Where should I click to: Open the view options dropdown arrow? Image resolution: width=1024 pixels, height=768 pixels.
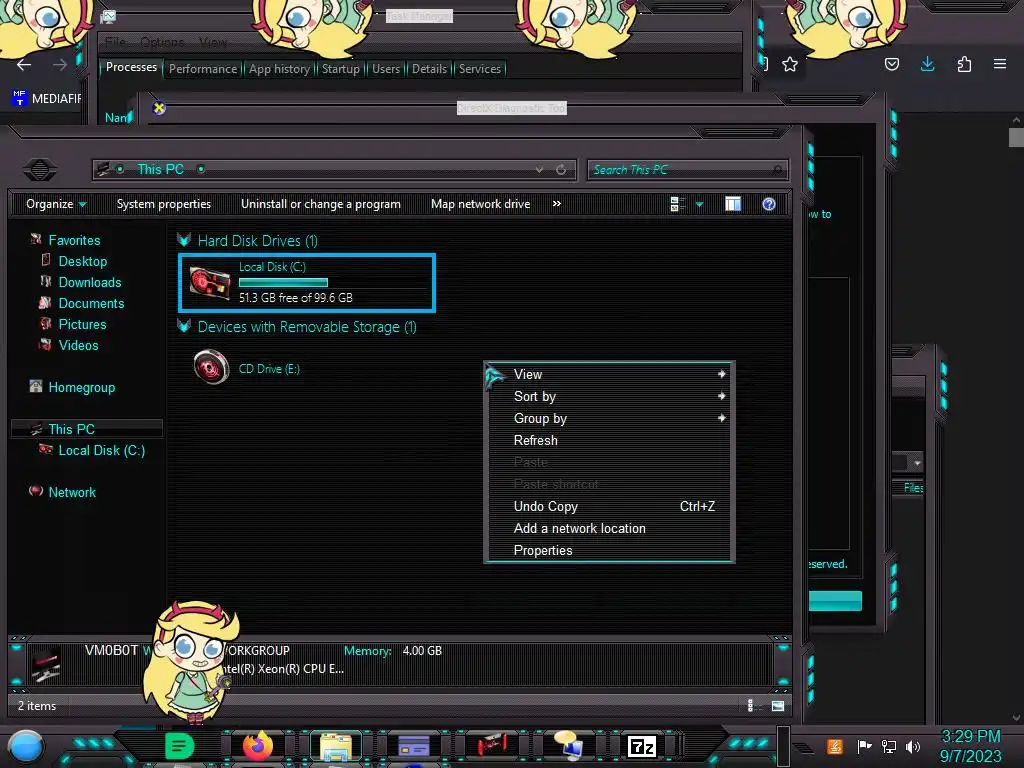click(699, 204)
